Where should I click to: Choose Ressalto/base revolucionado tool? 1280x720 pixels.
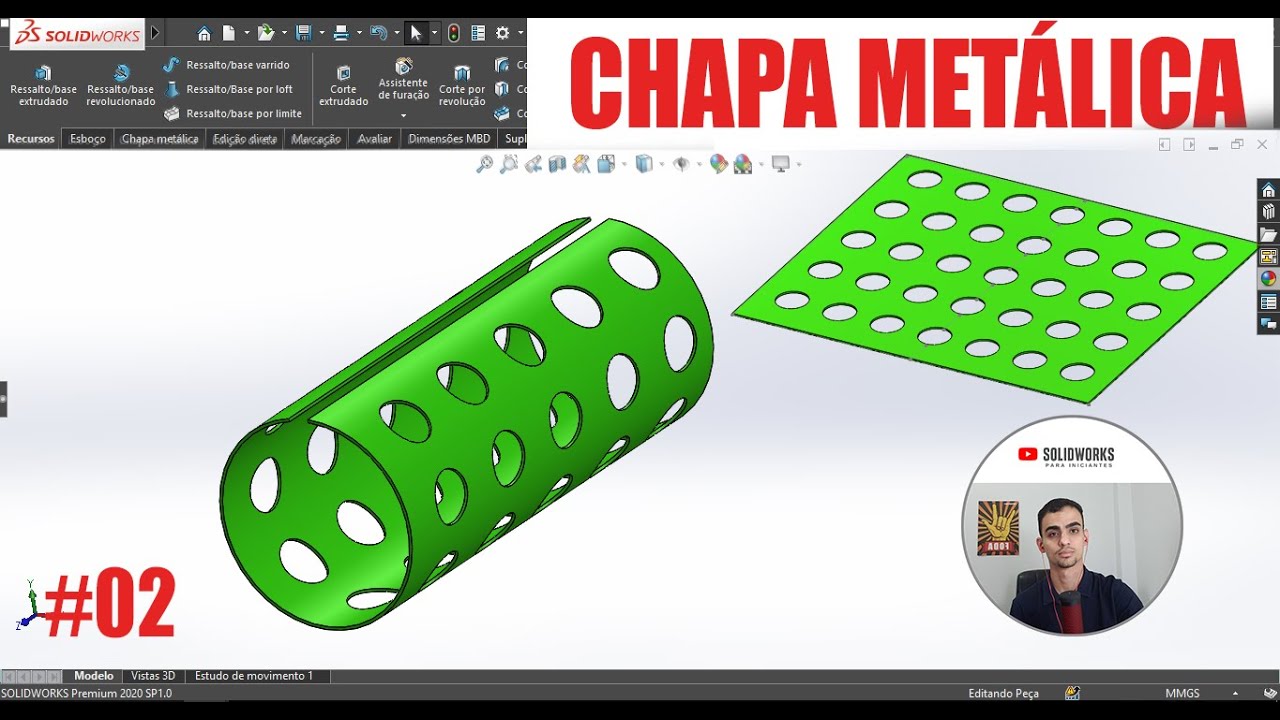point(121,86)
